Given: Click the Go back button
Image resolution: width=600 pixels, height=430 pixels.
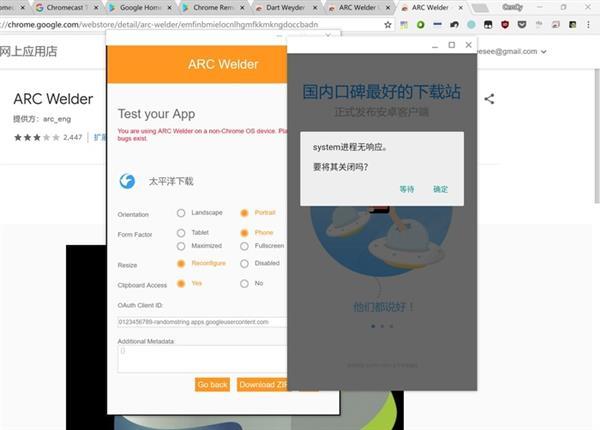Looking at the screenshot, I should pyautogui.click(x=212, y=384).
